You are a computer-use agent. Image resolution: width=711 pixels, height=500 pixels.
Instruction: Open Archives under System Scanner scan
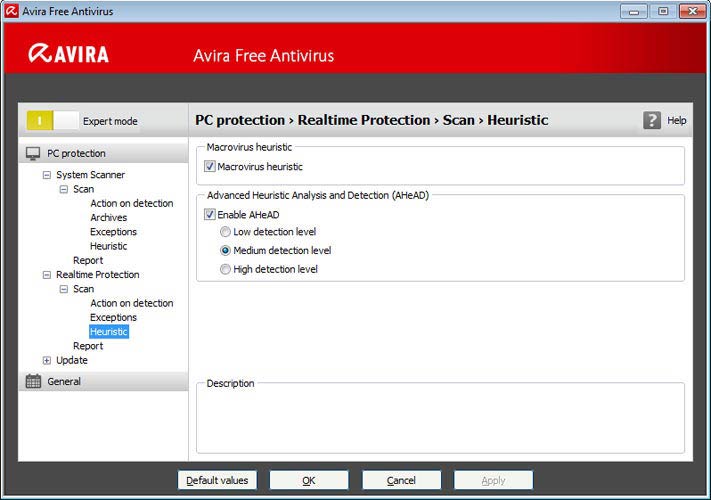tap(108, 217)
